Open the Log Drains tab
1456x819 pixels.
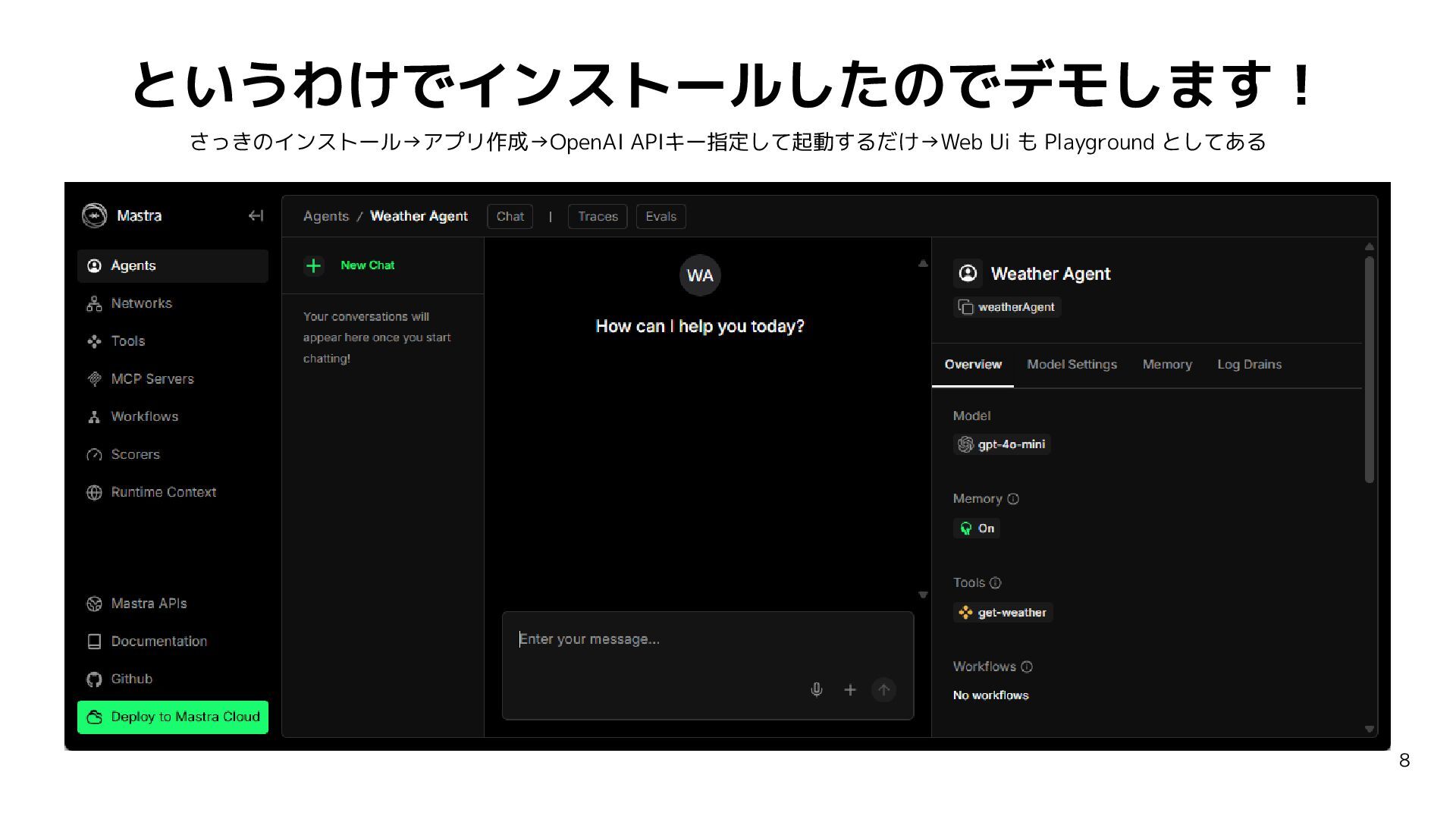[x=1249, y=365]
